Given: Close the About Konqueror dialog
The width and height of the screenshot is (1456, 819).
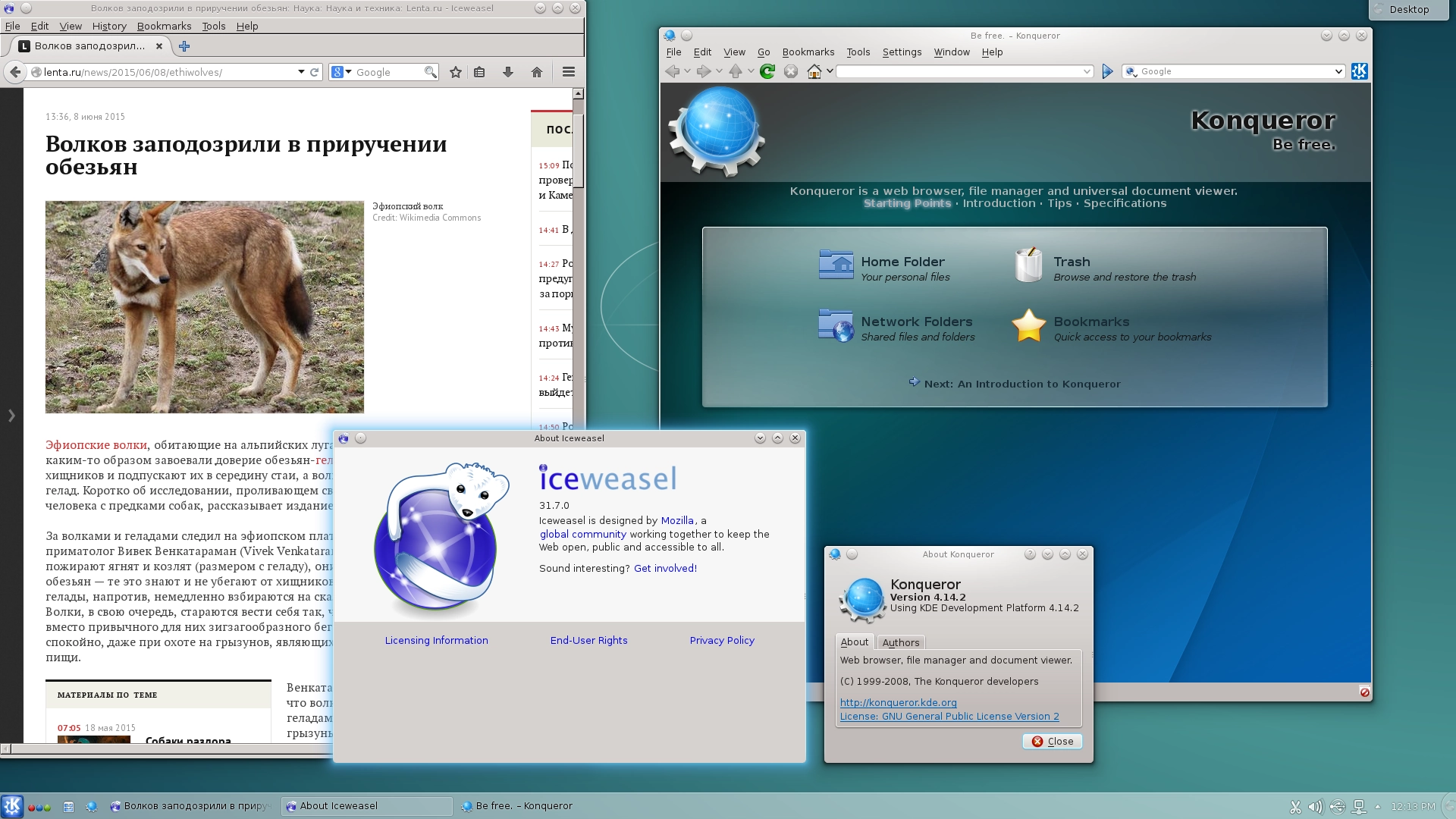Looking at the screenshot, I should 1053,742.
